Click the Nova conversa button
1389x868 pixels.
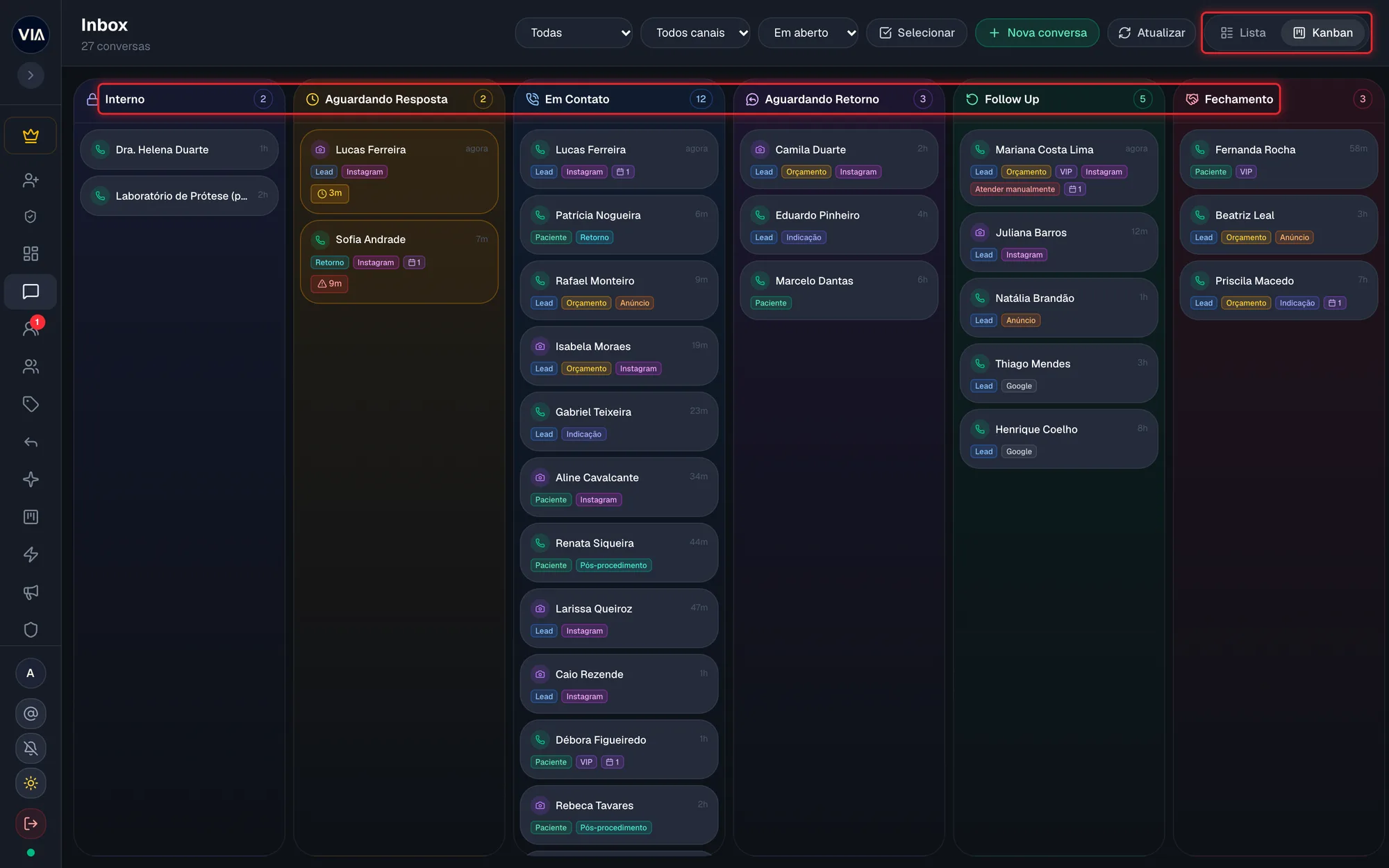pos(1037,33)
